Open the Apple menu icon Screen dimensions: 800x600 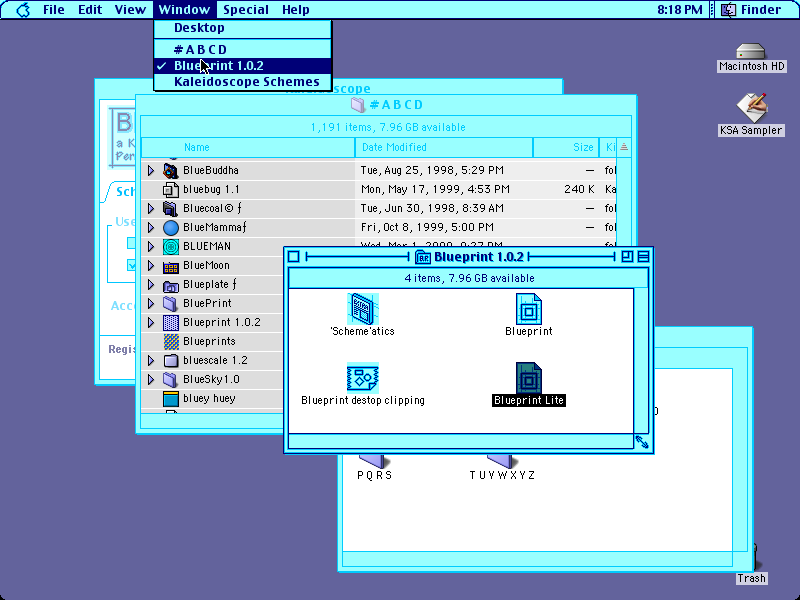(x=23, y=10)
